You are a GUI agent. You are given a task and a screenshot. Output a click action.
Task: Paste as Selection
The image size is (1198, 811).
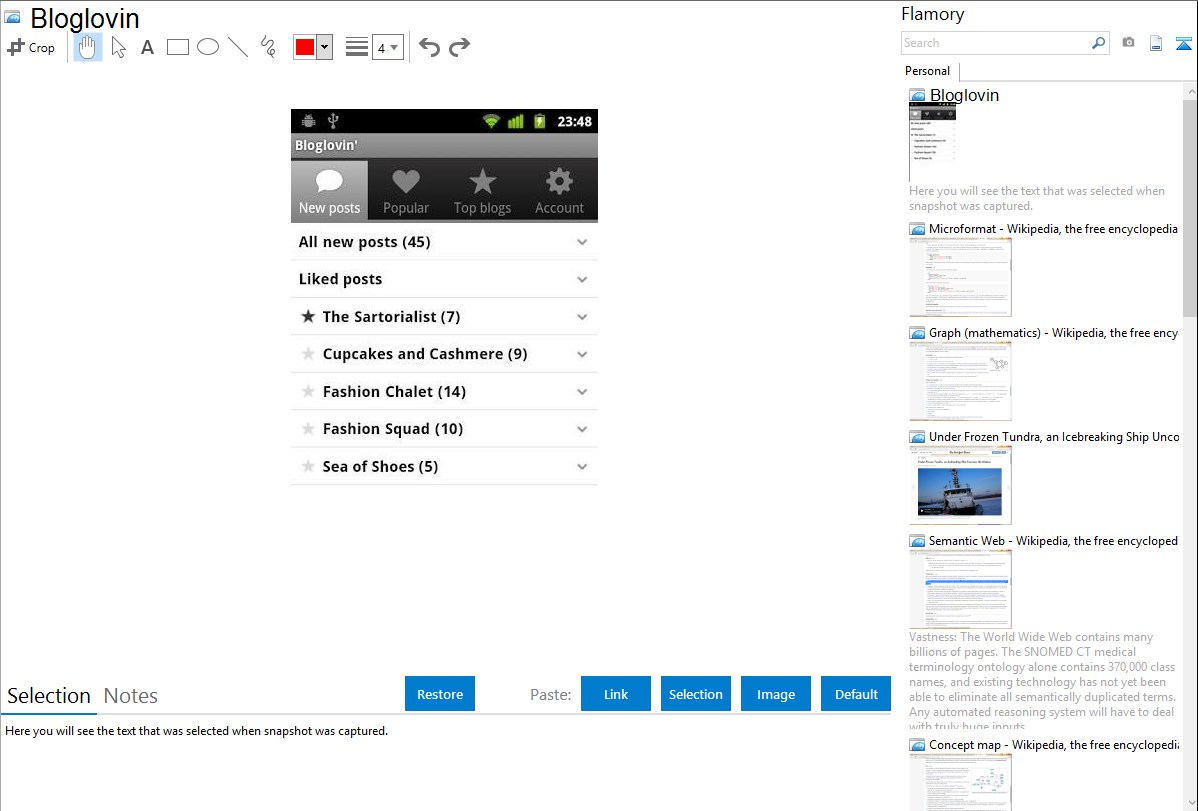coord(696,694)
